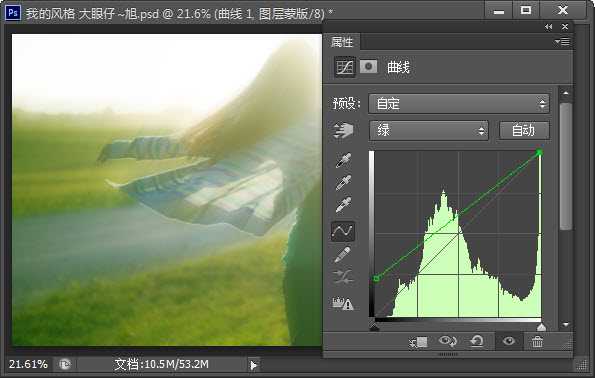This screenshot has height=378, width=595.
Task: Reset curves to adjustment defaults
Action: click(x=477, y=341)
